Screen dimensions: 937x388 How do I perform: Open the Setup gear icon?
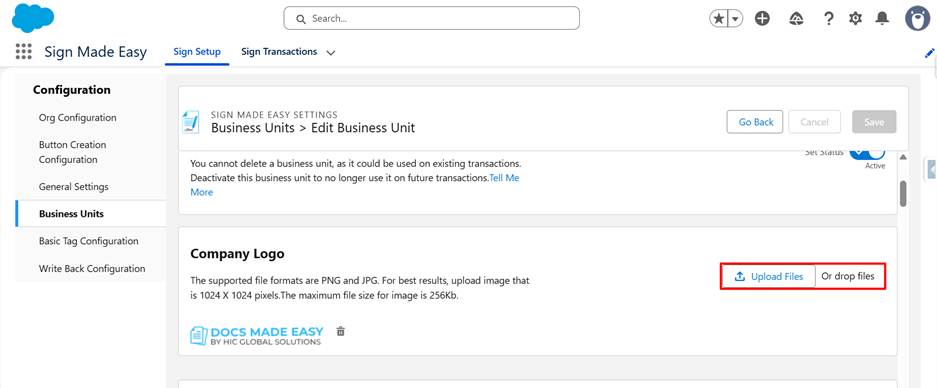pos(855,19)
